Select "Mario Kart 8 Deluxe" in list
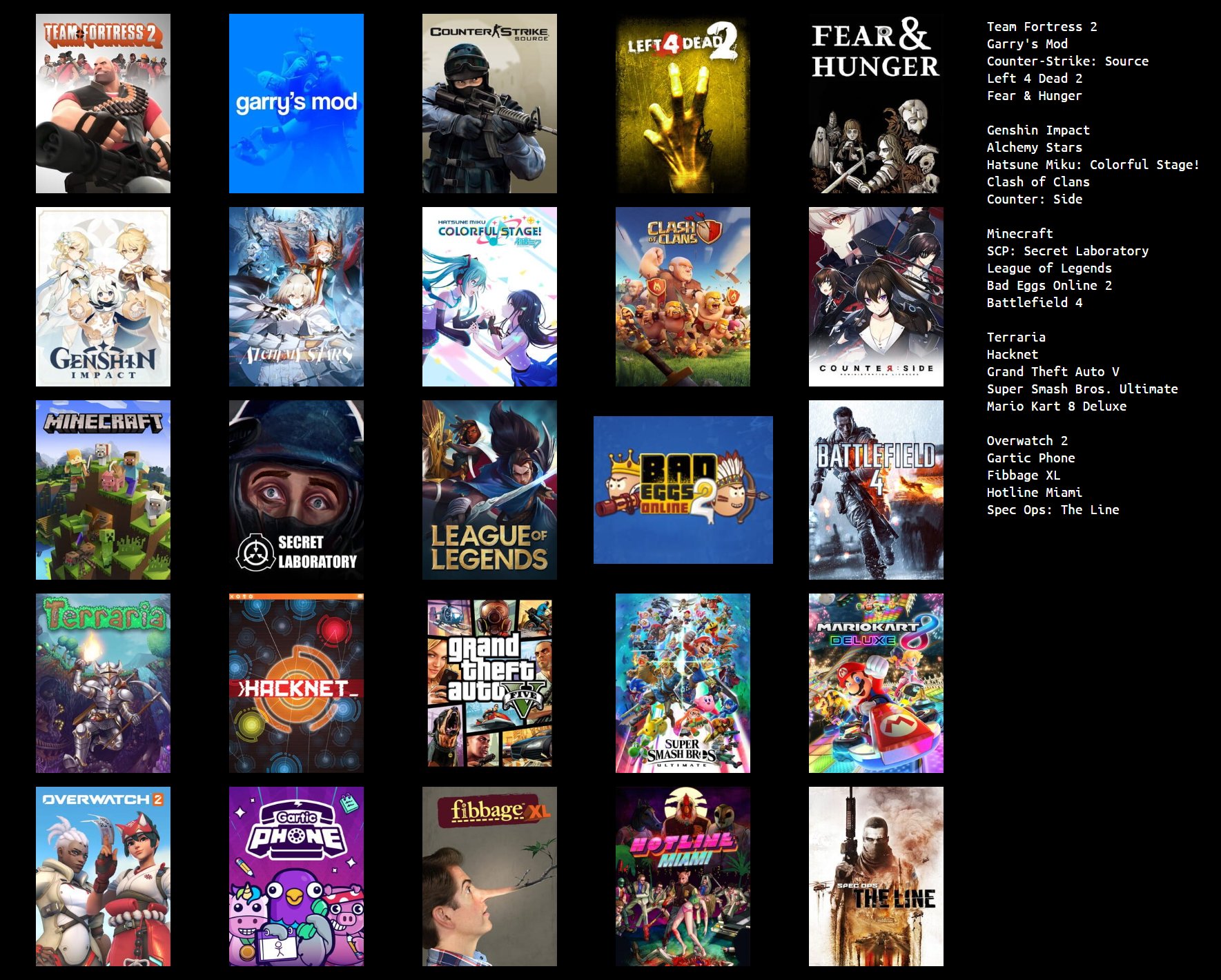Image resolution: width=1221 pixels, height=980 pixels. (x=1057, y=406)
